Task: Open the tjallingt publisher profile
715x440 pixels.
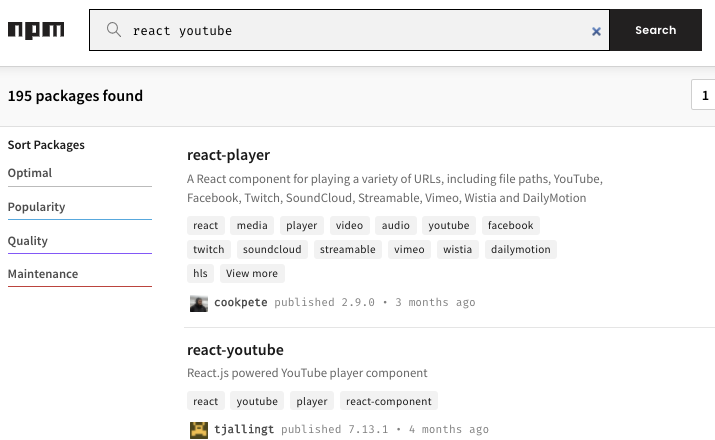Action: click(x=244, y=429)
